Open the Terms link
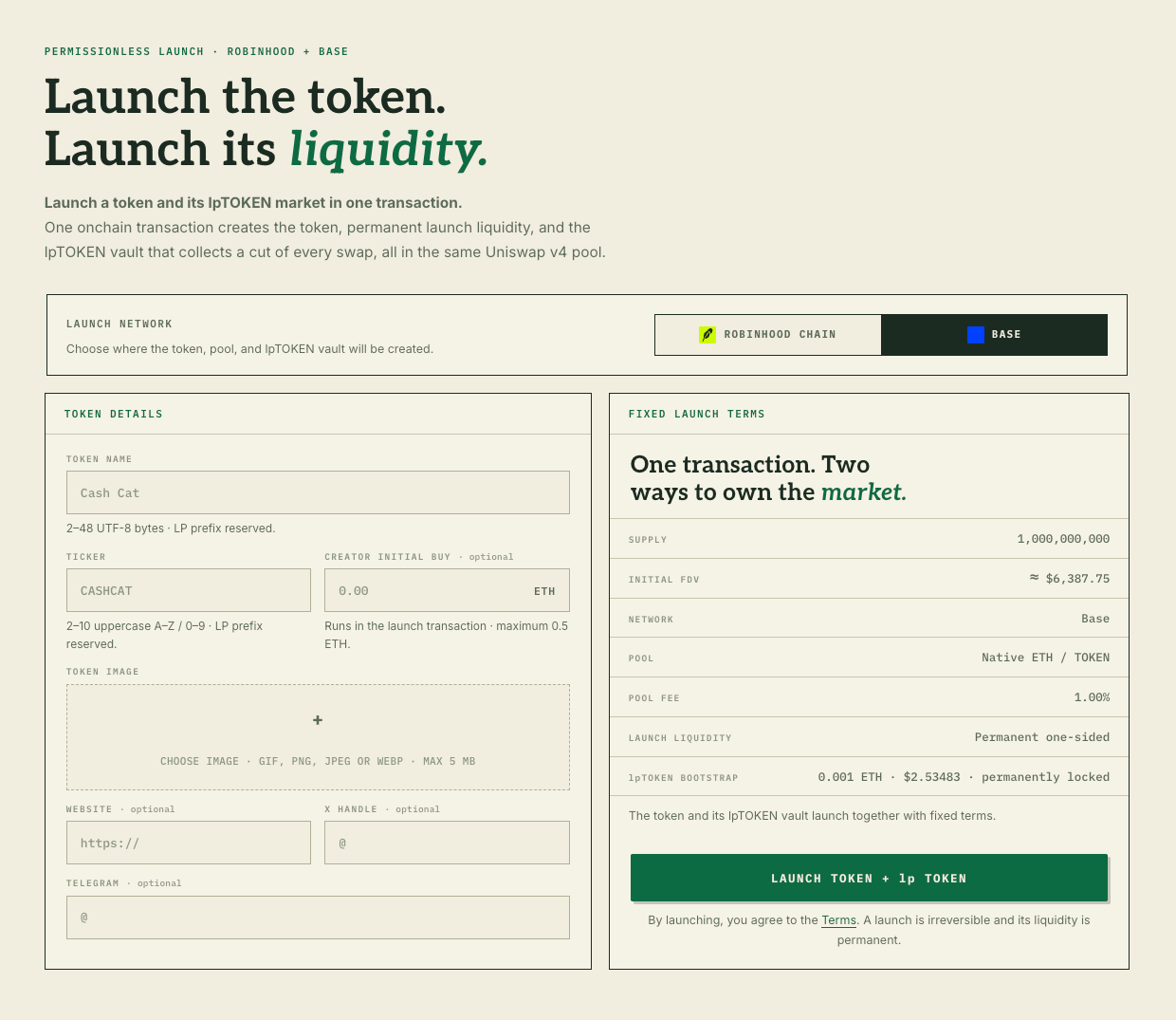 (x=838, y=920)
